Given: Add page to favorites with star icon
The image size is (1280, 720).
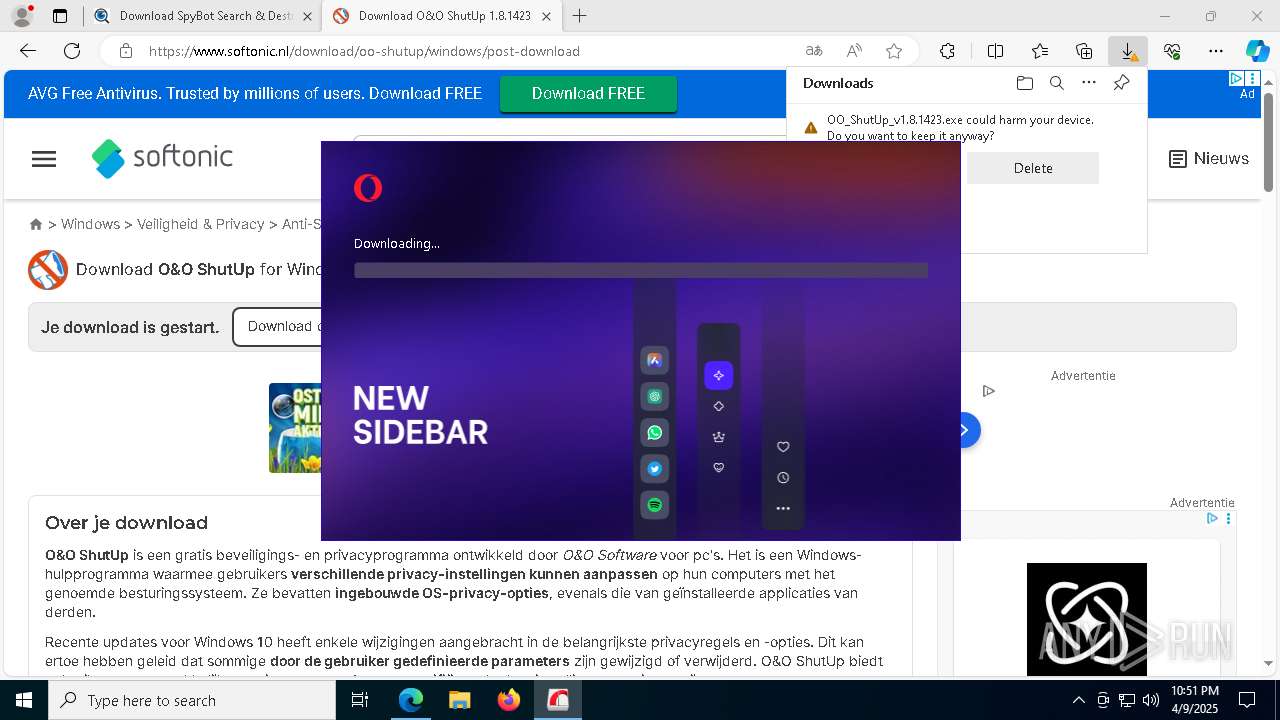Looking at the screenshot, I should point(894,51).
